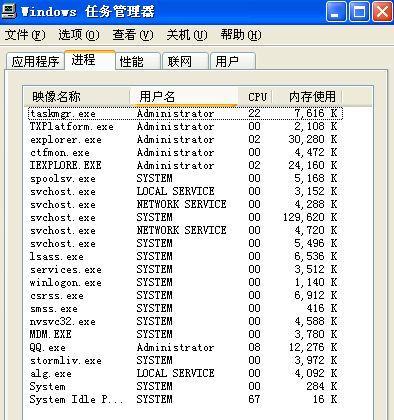Select the 进程 tab
The image size is (394, 420).
pyautogui.click(x=90, y=60)
